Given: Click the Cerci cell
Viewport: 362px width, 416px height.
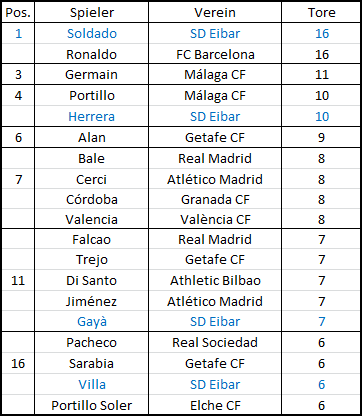Looking at the screenshot, I should click(91, 179).
